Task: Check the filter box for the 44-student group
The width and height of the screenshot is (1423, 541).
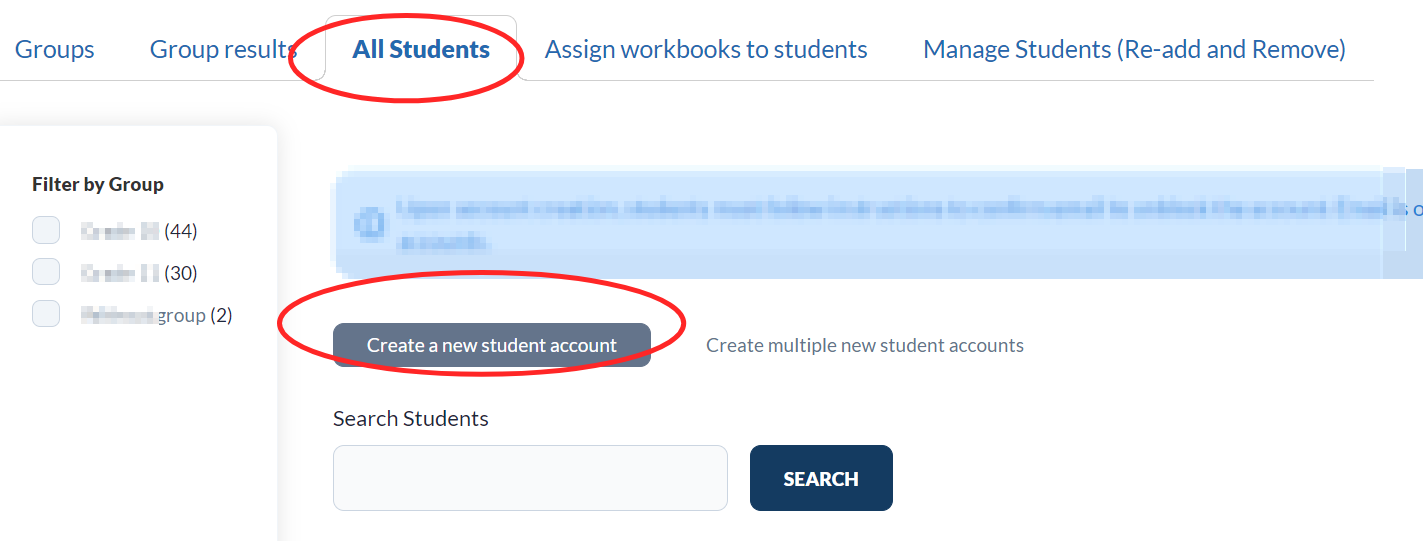Action: click(x=46, y=231)
